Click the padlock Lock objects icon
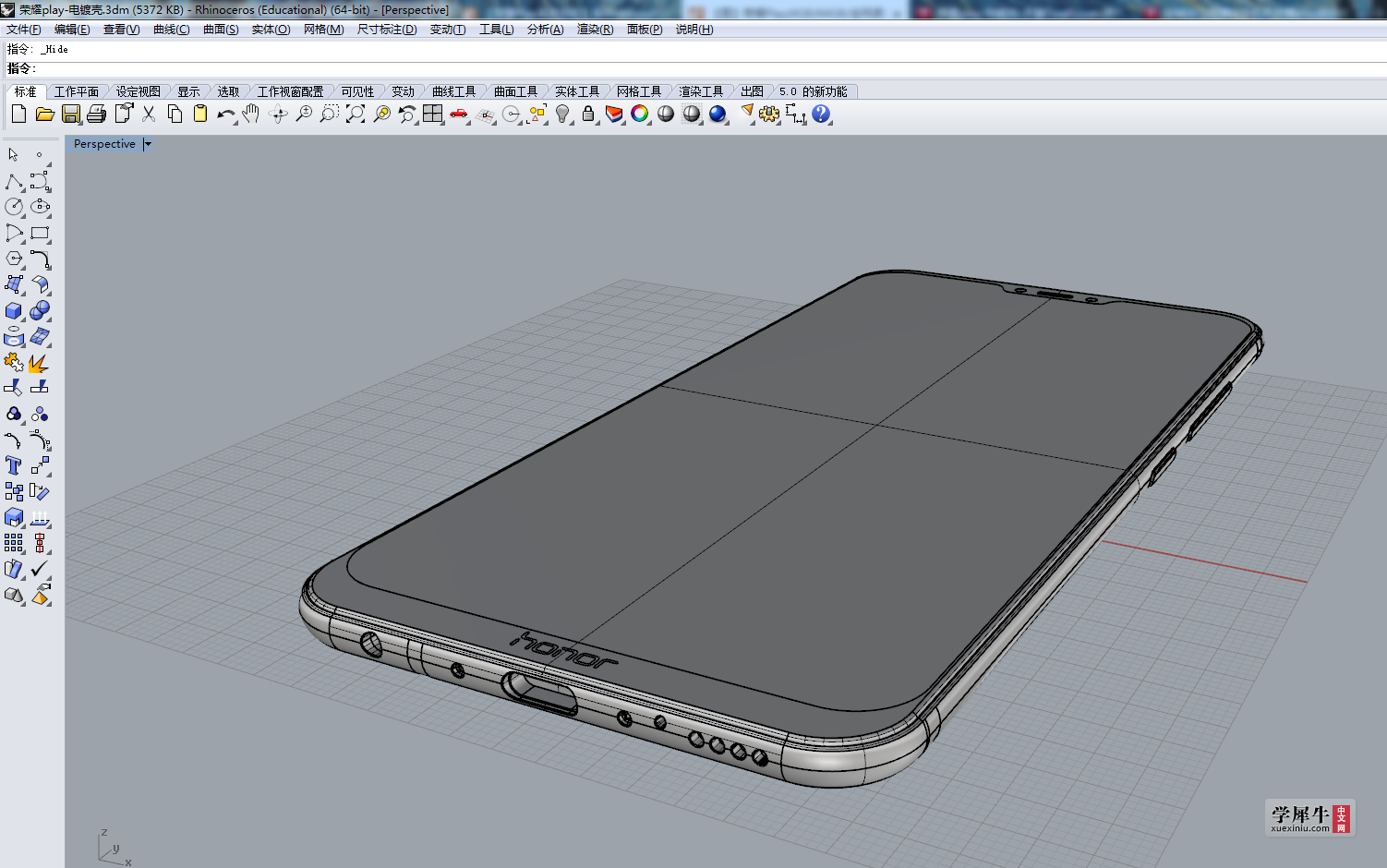The height and width of the screenshot is (868, 1387). pos(588,114)
